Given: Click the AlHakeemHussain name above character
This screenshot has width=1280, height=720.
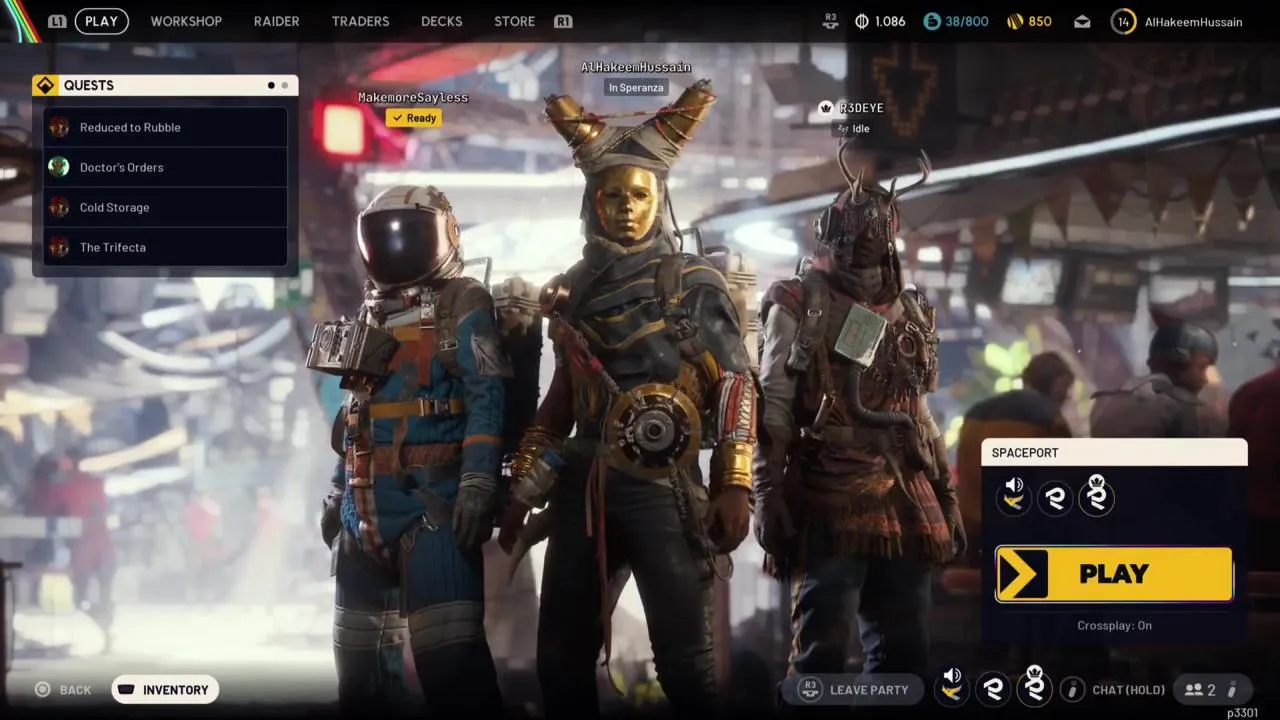Looking at the screenshot, I should click(x=636, y=67).
